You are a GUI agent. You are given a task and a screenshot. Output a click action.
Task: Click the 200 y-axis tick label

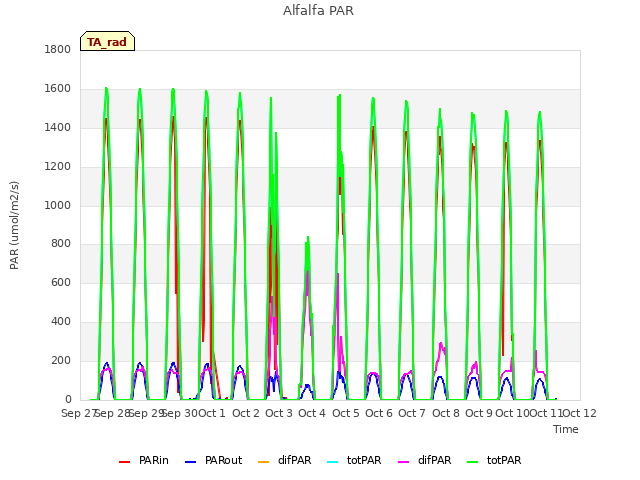pos(61,360)
